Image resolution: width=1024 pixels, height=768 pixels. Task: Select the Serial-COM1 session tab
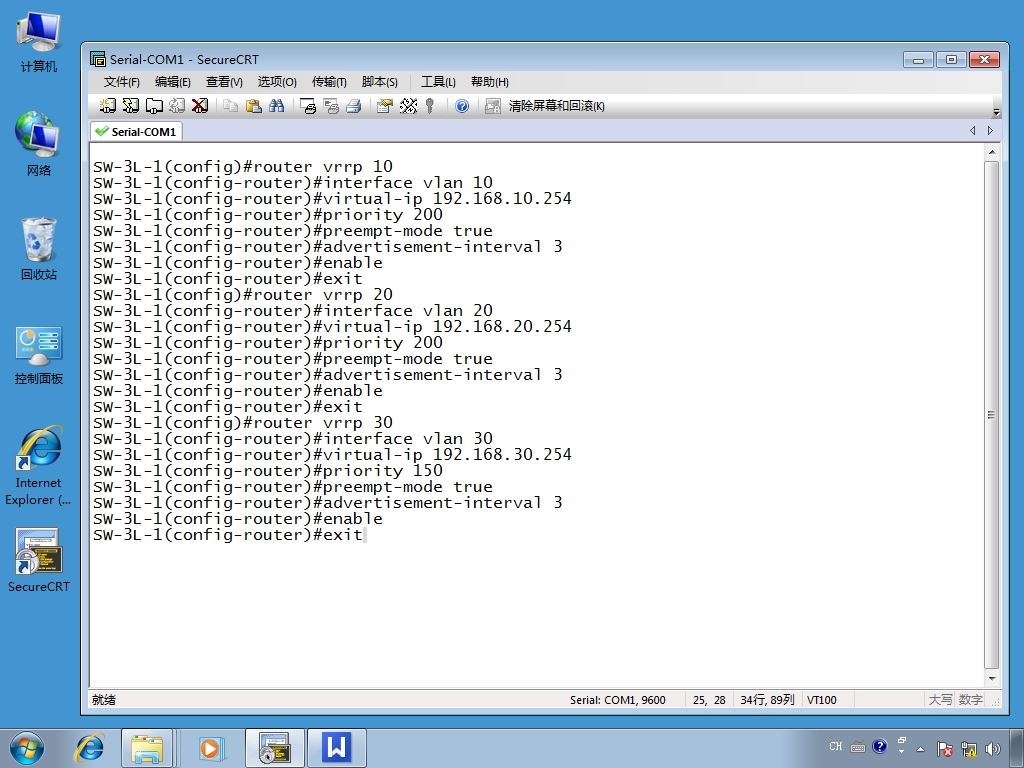(136, 131)
